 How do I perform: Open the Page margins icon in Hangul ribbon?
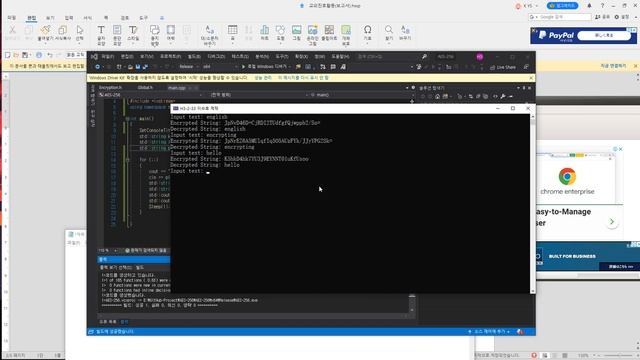click(171, 30)
